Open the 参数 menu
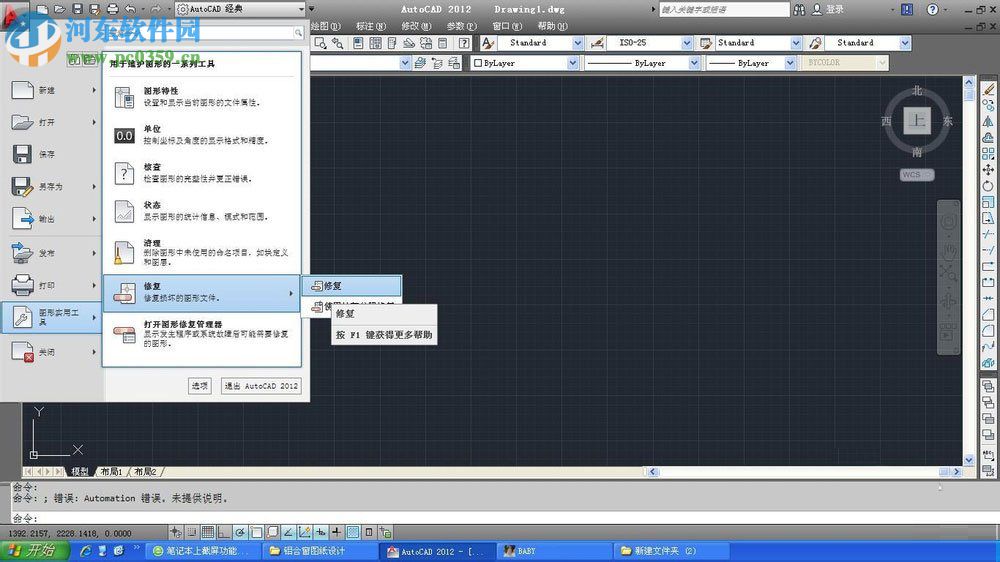Image resolution: width=1000 pixels, height=562 pixels. [462, 26]
